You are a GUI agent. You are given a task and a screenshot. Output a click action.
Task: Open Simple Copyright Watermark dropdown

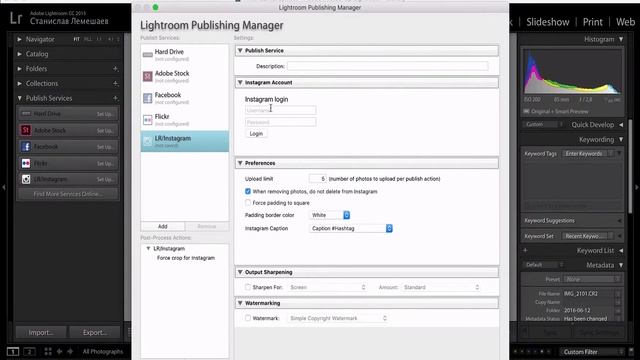pos(338,318)
